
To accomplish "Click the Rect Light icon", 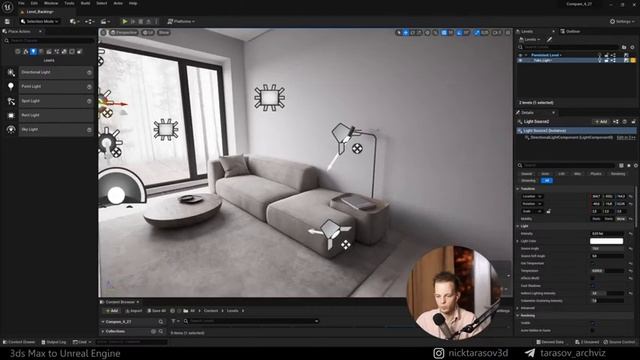I will (11, 115).
